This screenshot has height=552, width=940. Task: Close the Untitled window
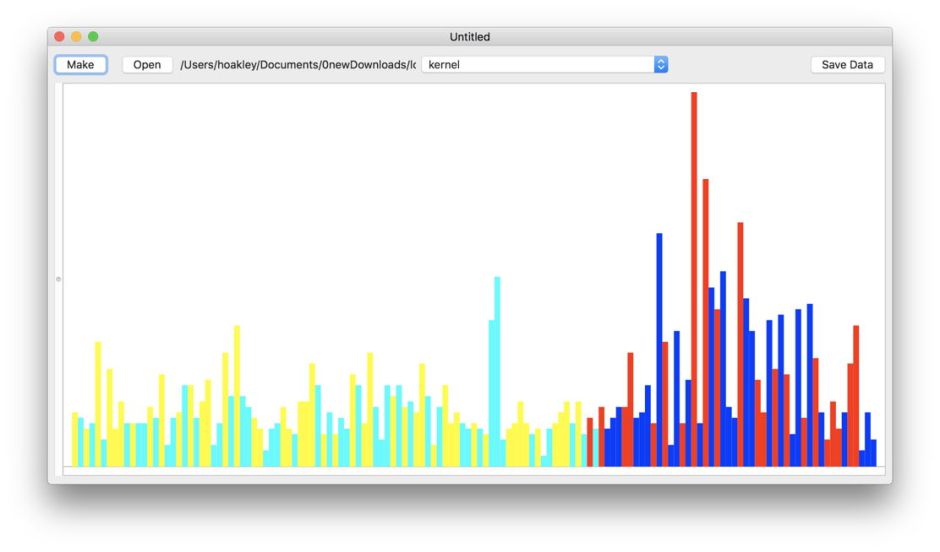tap(59, 37)
